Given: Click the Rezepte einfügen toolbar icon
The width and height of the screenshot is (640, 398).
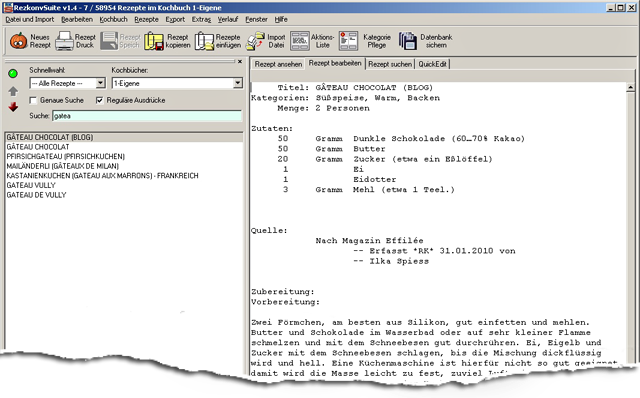Looking at the screenshot, I should click(x=204, y=41).
